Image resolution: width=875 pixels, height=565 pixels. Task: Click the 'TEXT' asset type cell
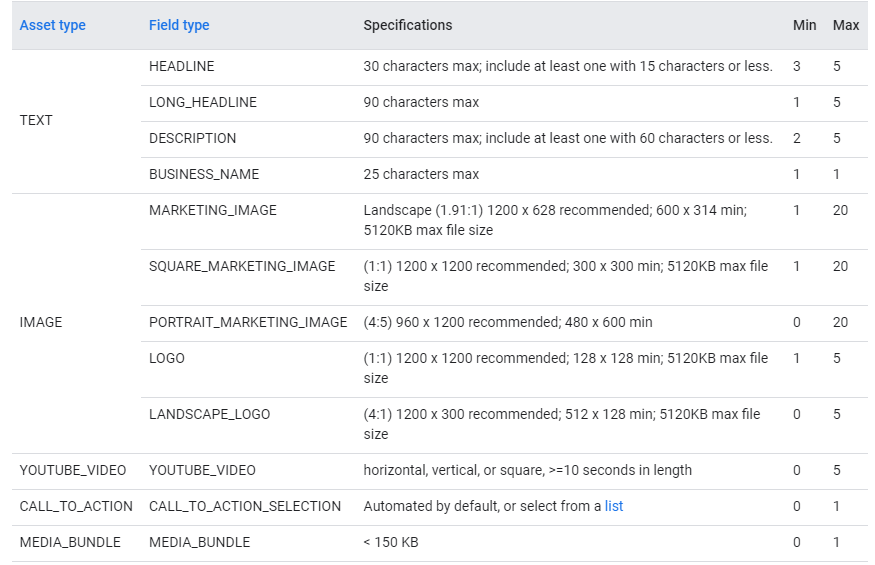click(36, 120)
